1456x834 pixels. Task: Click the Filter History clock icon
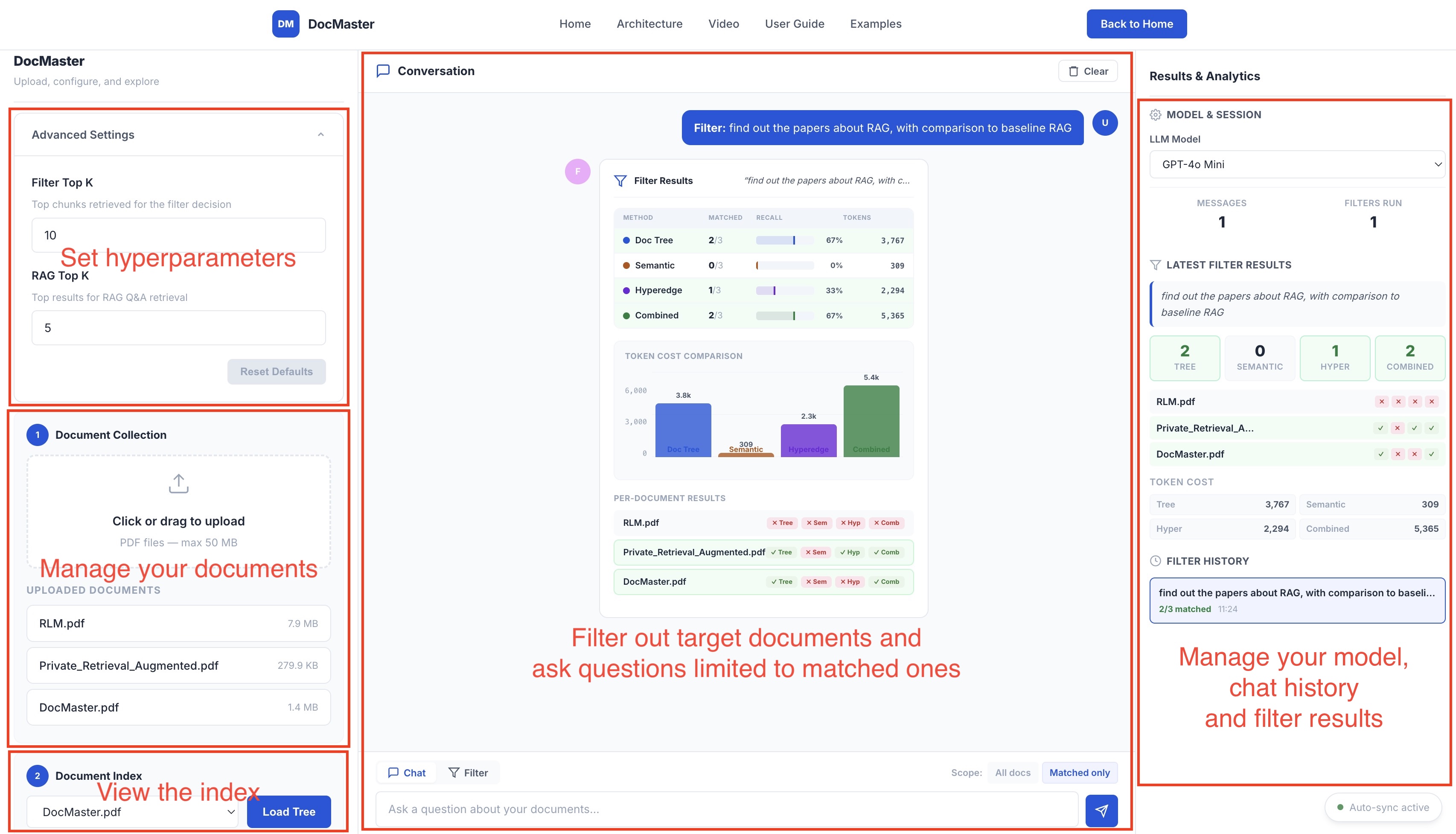click(1156, 561)
